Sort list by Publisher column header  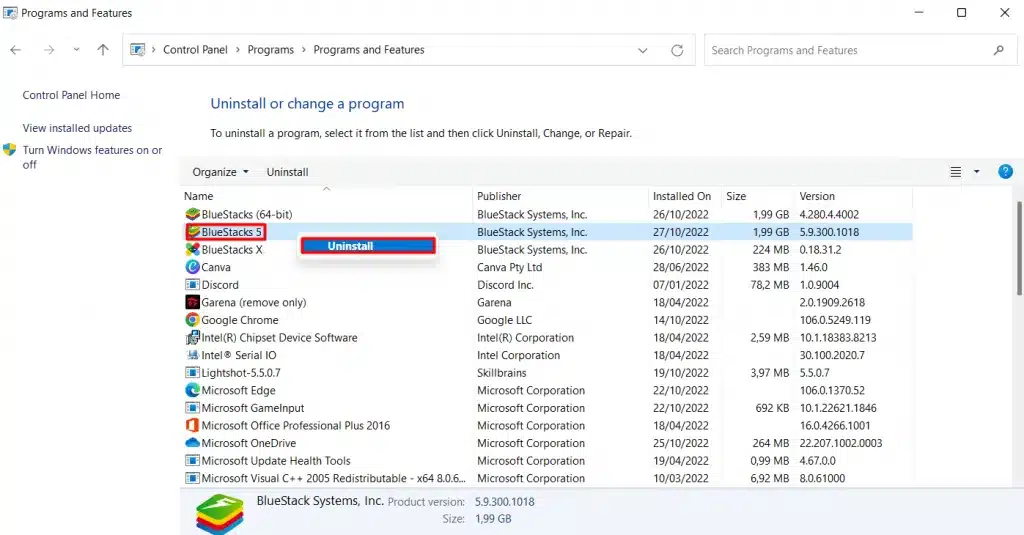click(560, 196)
